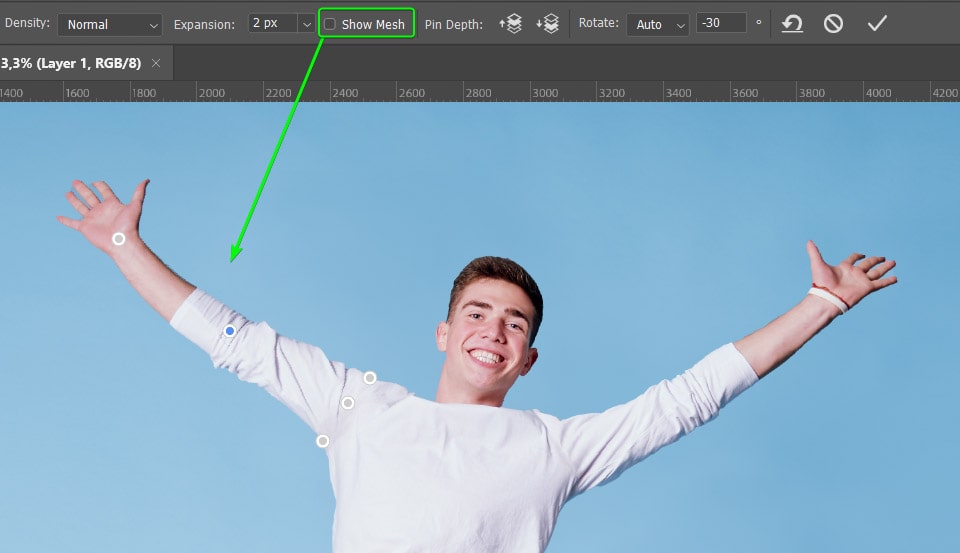Click the rotation angle field showing -30
Screen dimensions: 960x553
[x=721, y=23]
